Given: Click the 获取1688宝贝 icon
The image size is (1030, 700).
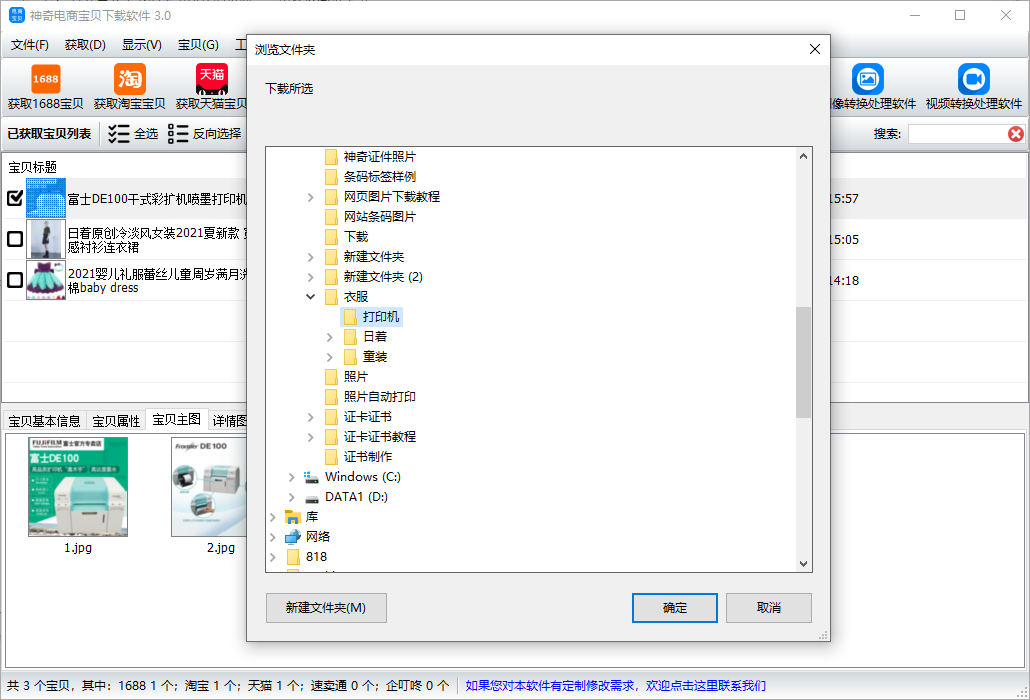Looking at the screenshot, I should (45, 79).
